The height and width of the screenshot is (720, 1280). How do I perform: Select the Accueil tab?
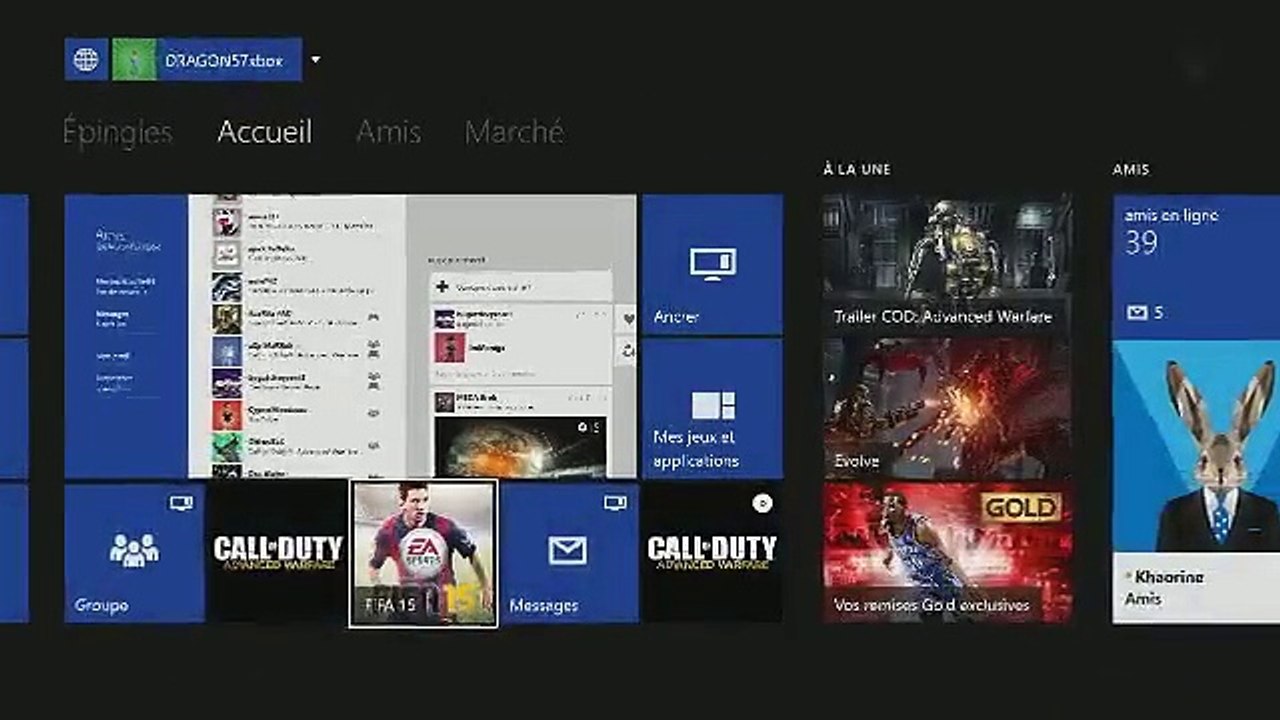[265, 132]
